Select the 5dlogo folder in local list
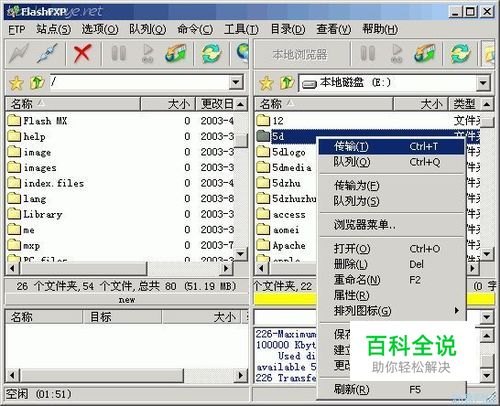Screen dimensions: 500x406 [x=281, y=152]
